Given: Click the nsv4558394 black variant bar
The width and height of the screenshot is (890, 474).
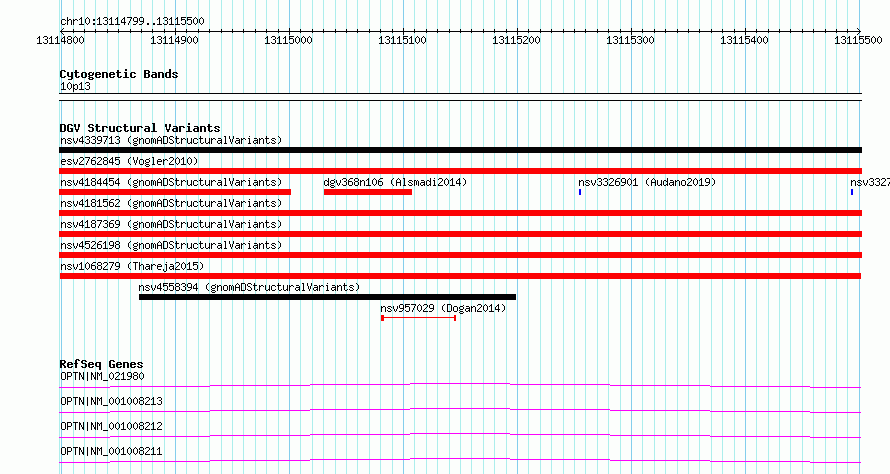Looking at the screenshot, I should (328, 297).
